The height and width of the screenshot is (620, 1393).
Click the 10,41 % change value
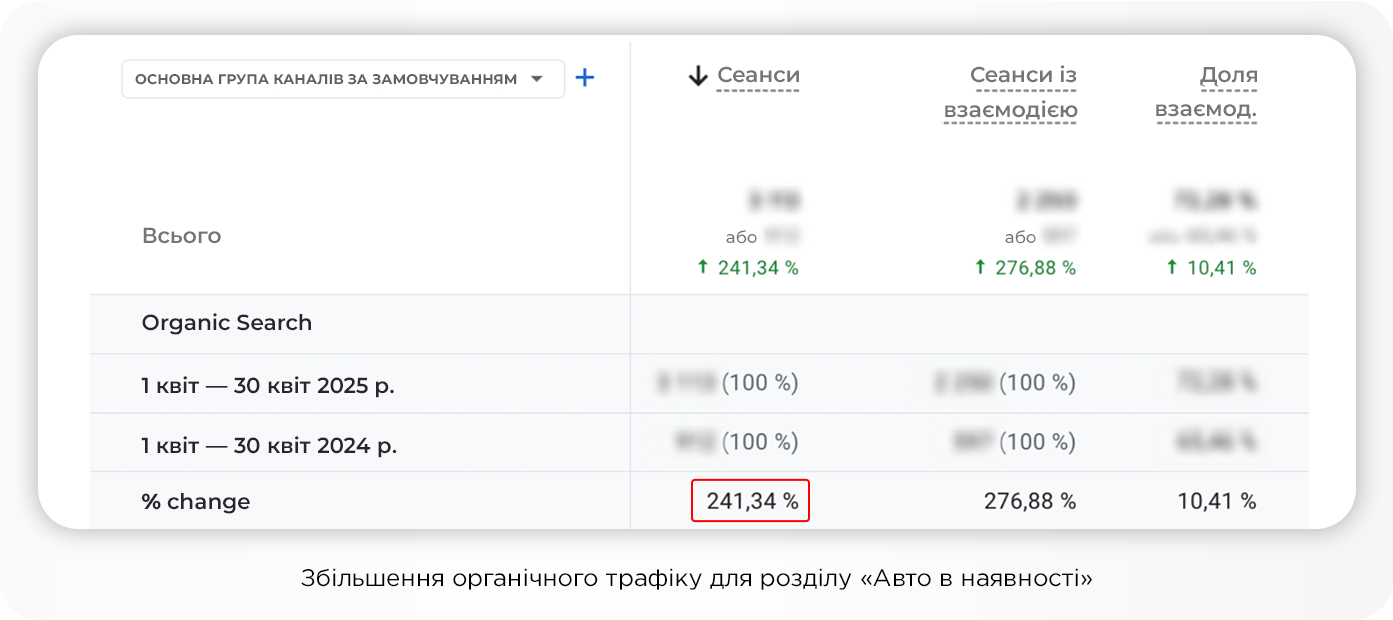(x=1217, y=501)
